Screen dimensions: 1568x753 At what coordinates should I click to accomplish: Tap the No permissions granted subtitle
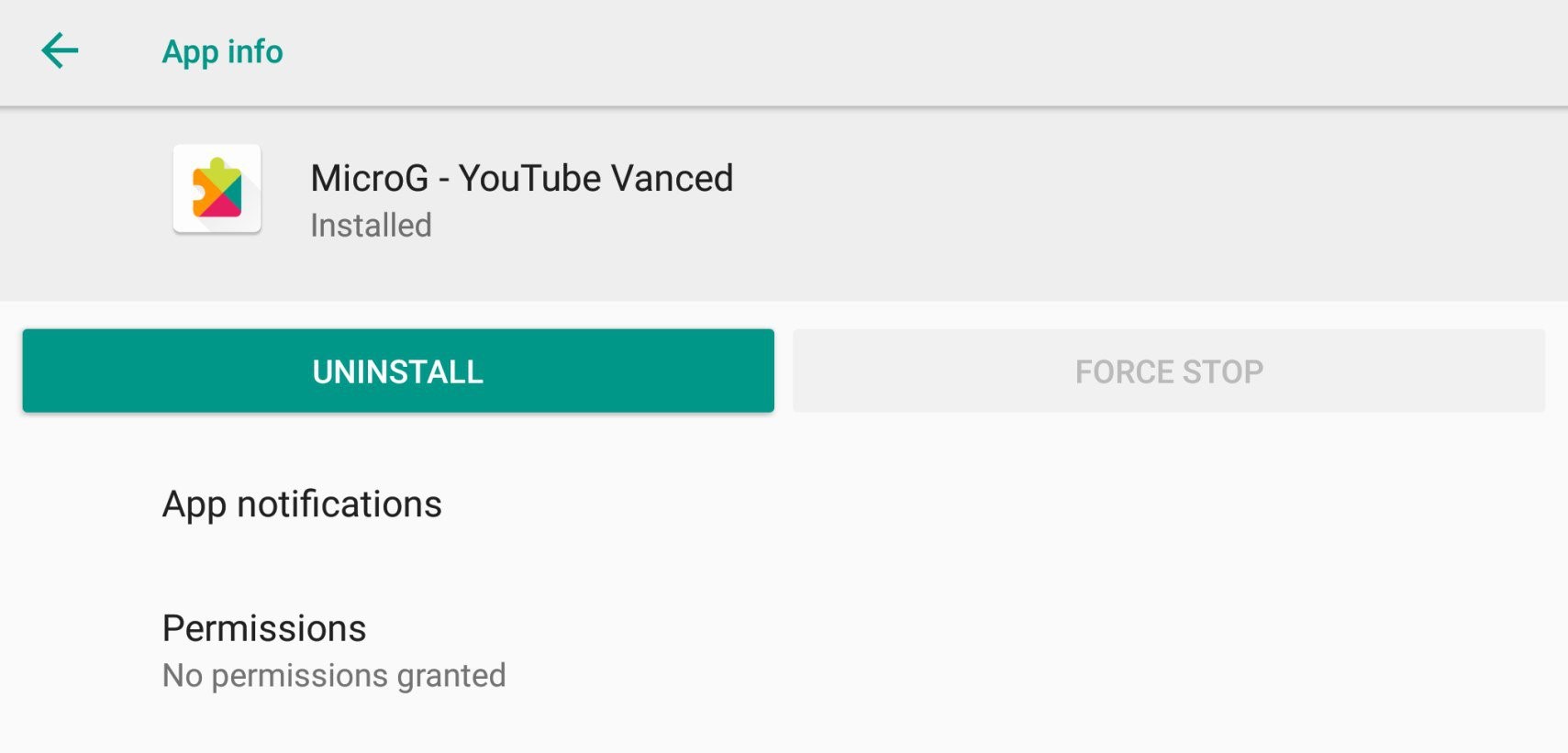334,676
